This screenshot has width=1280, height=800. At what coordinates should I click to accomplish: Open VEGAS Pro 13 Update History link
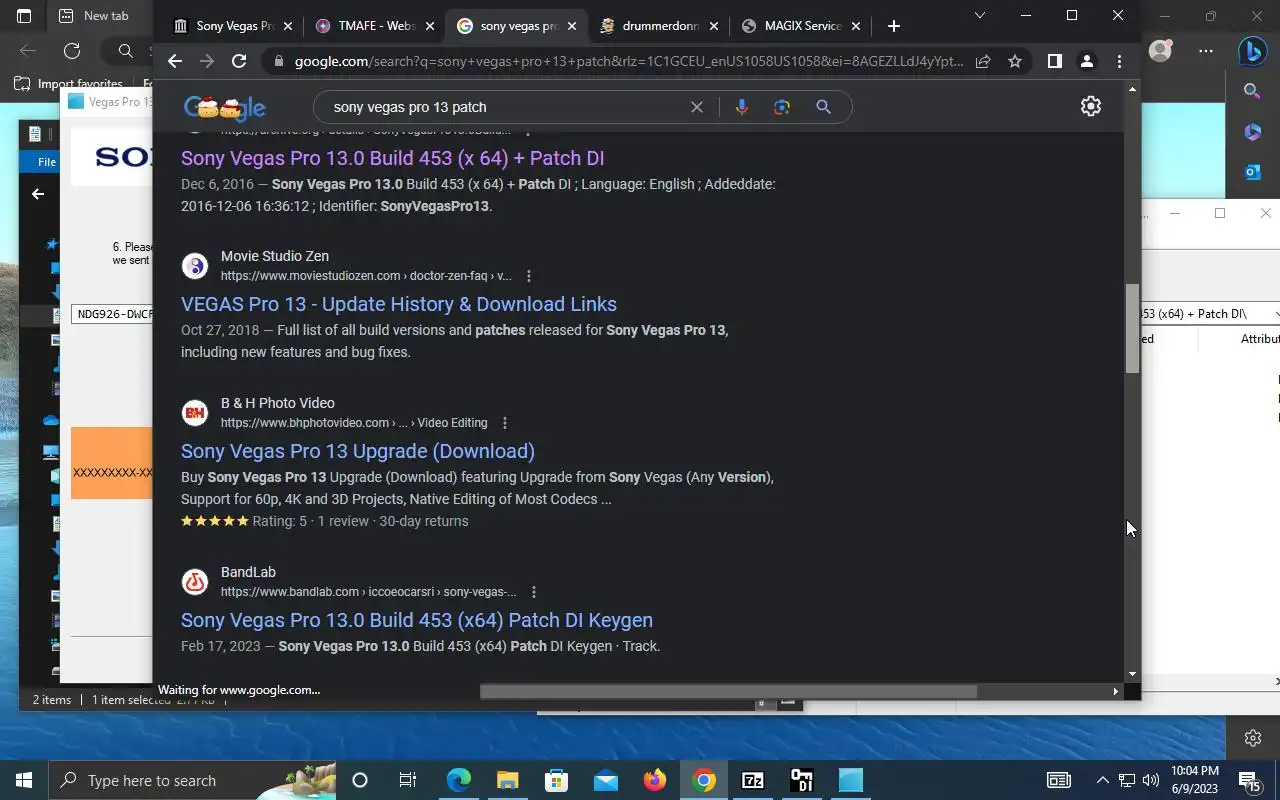click(x=399, y=304)
